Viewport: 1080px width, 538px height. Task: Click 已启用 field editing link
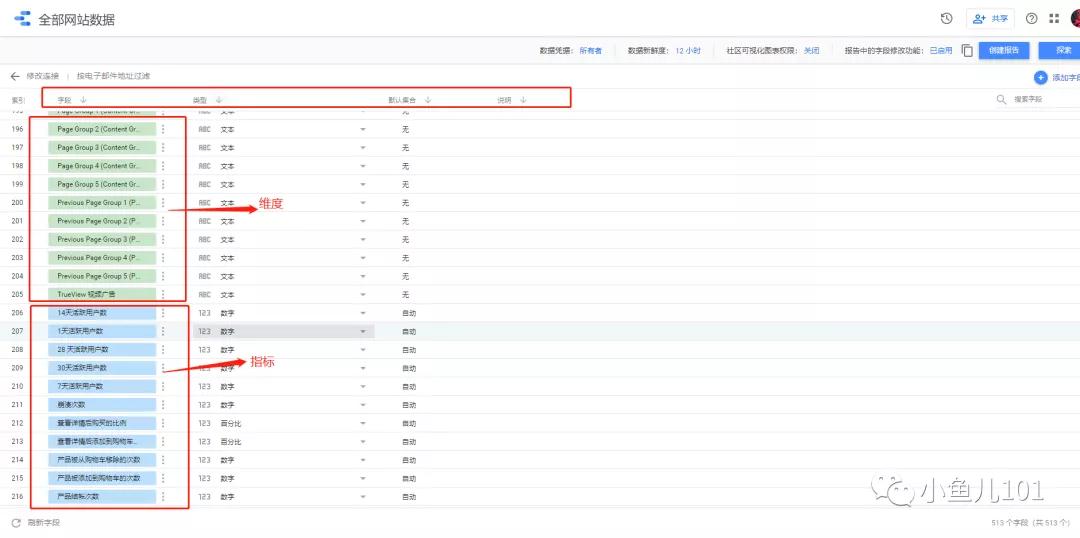[941, 51]
